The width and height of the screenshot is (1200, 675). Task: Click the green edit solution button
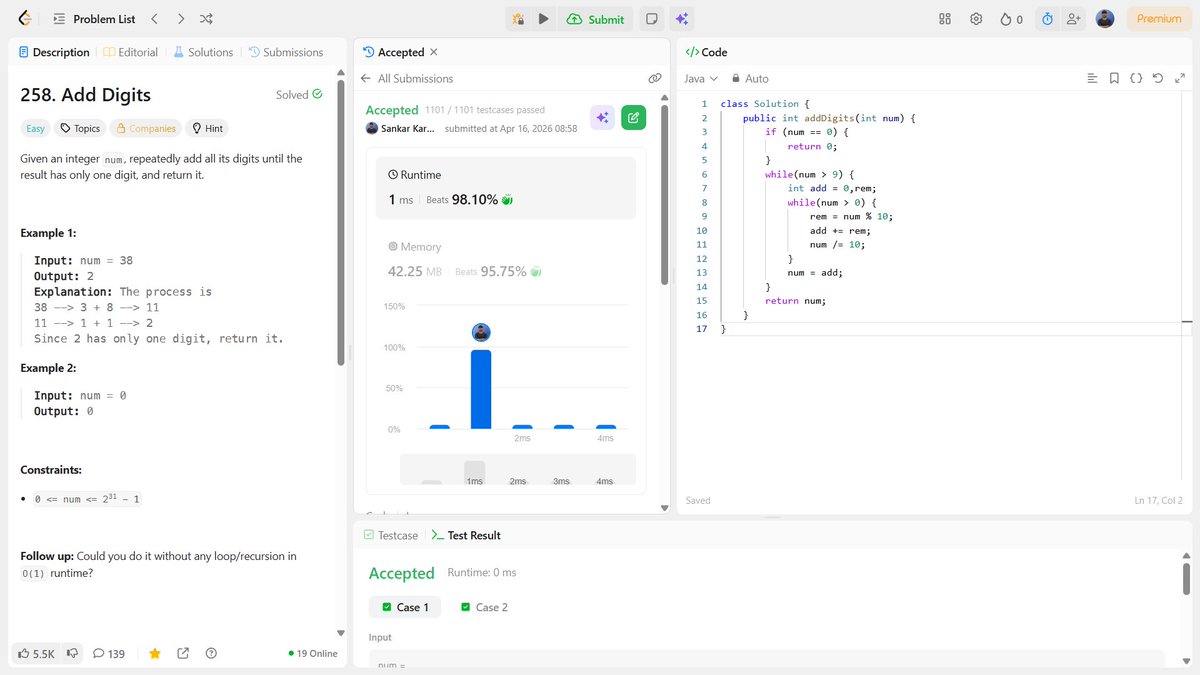633,118
